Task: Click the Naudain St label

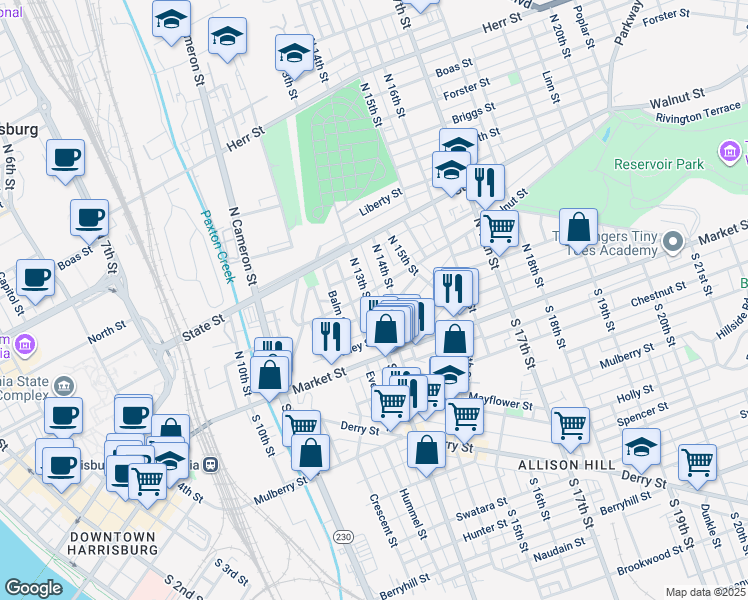Action: (559, 550)
